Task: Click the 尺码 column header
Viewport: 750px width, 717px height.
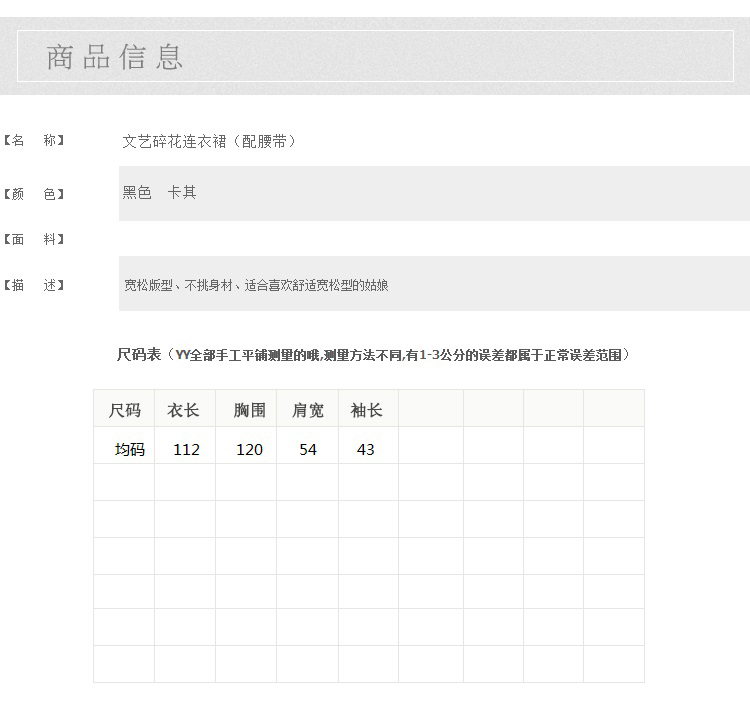Action: point(124,410)
